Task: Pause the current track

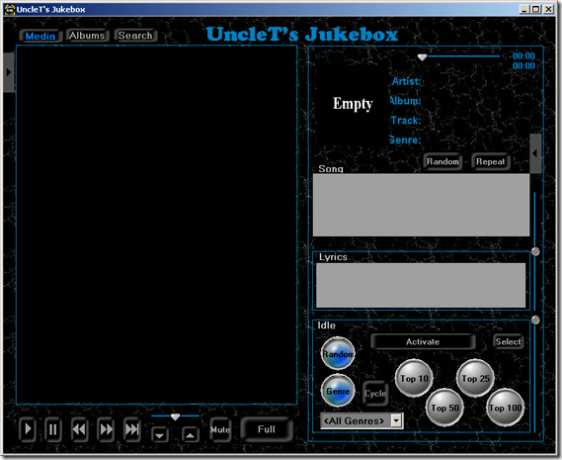Action: (x=53, y=429)
